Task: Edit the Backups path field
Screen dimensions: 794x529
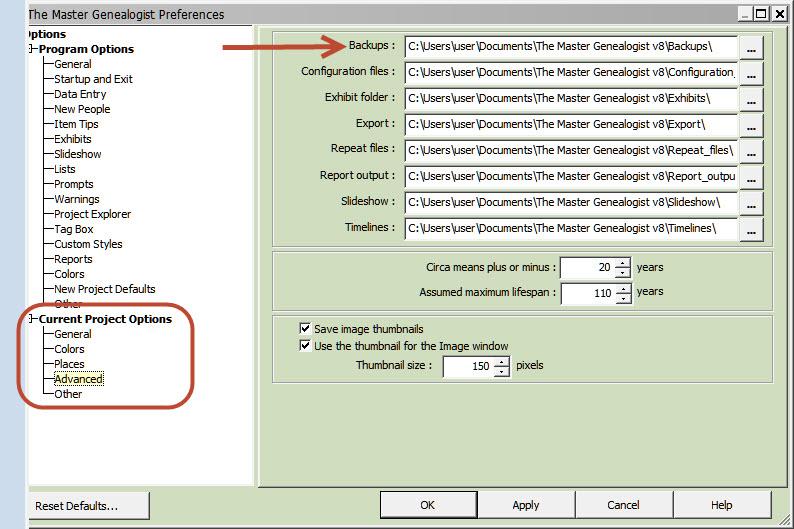Action: point(571,47)
